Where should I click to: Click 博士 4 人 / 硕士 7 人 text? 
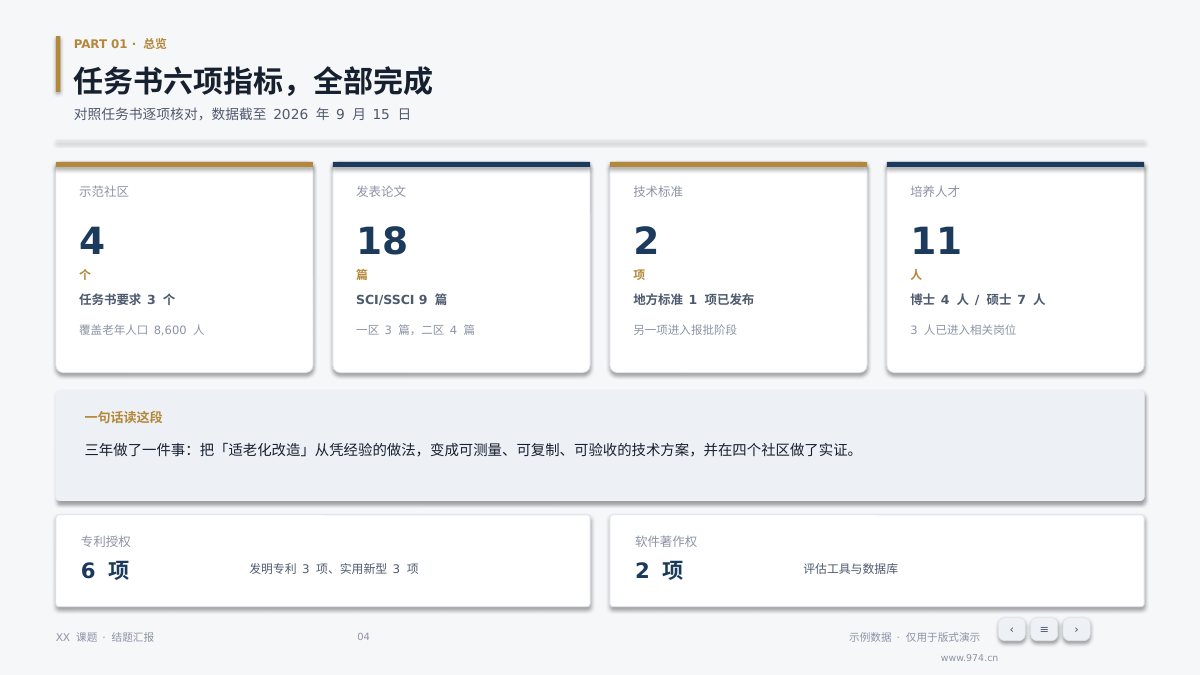coord(977,299)
